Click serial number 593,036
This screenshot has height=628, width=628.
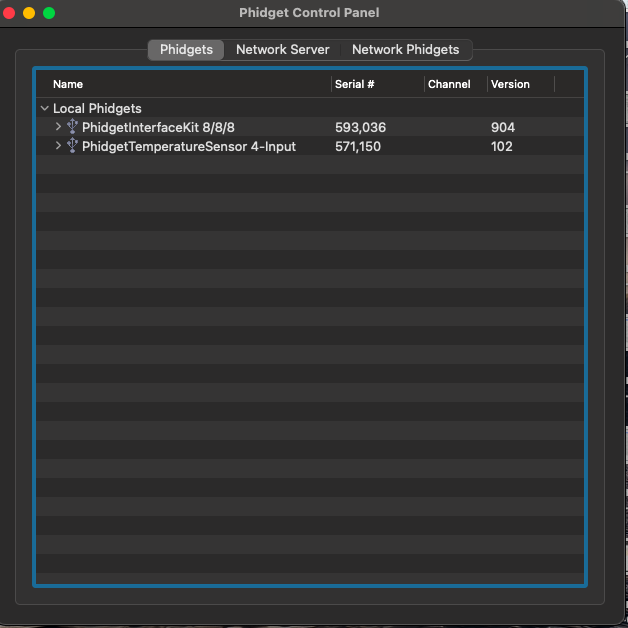pyautogui.click(x=360, y=127)
